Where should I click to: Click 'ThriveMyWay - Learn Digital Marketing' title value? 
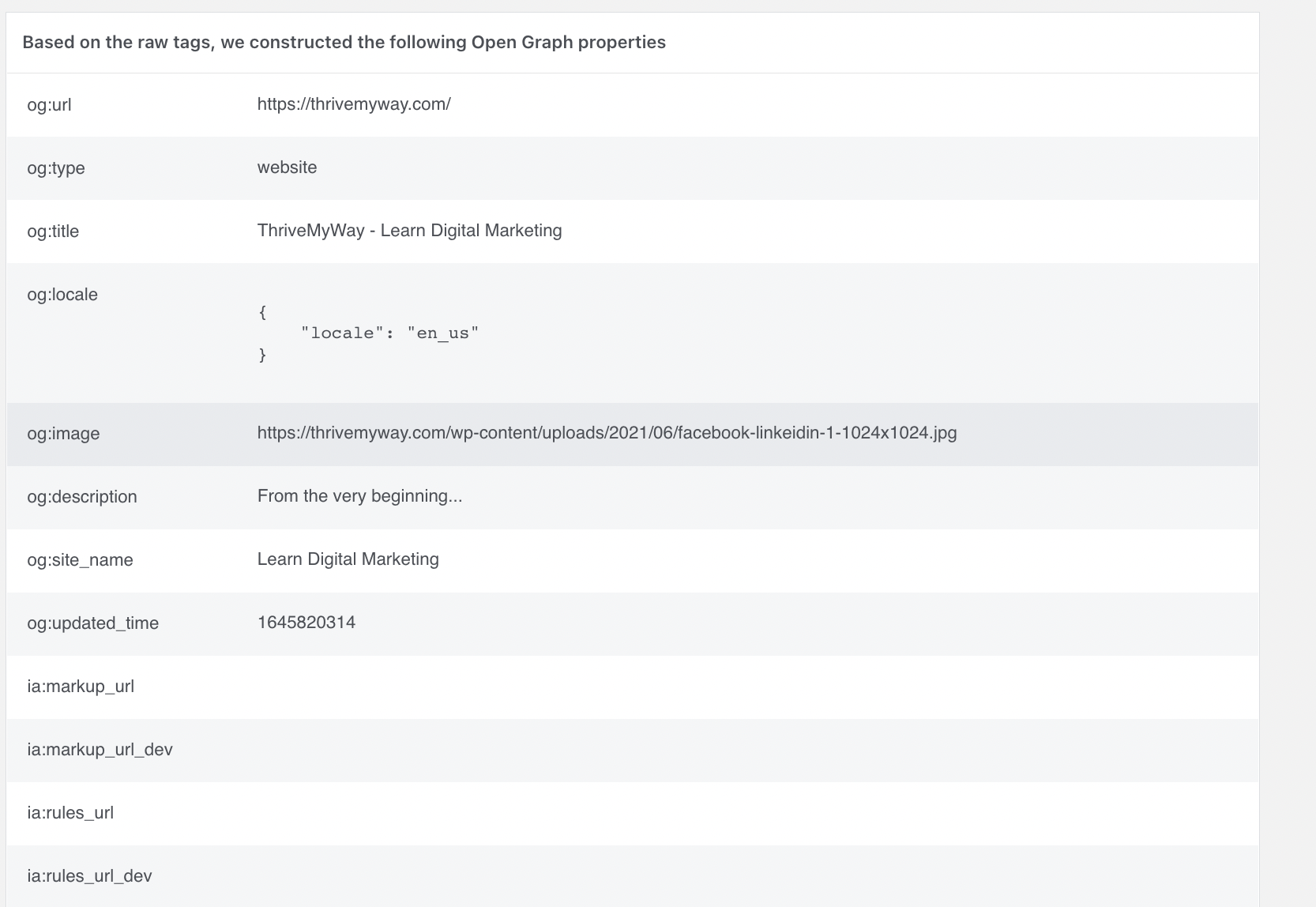point(409,231)
